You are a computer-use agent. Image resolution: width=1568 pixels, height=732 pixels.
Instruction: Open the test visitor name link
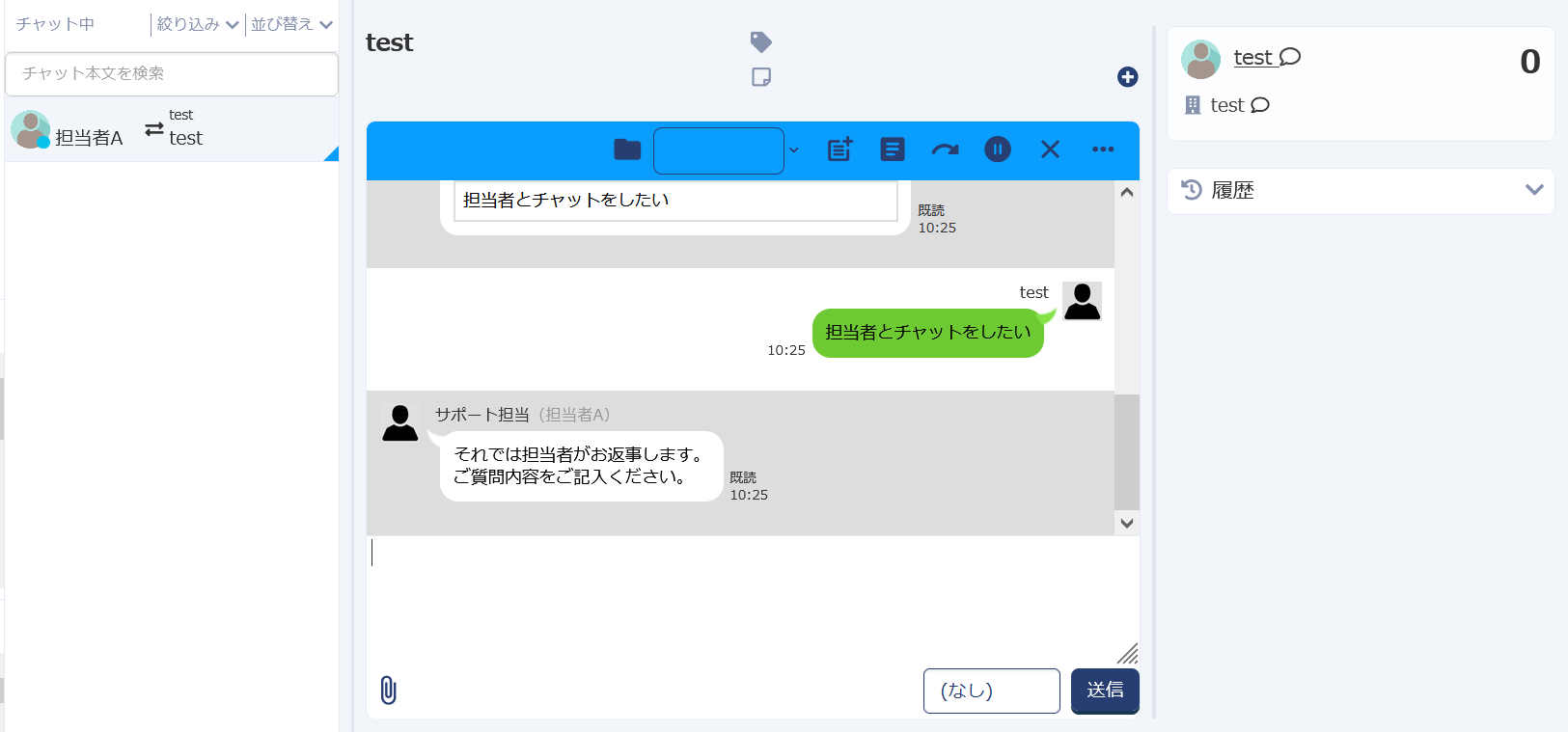pos(1252,58)
